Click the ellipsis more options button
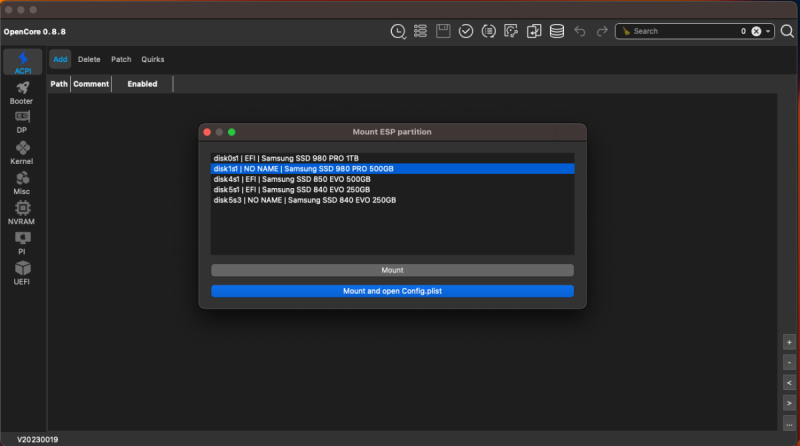Image resolution: width=800 pixels, height=446 pixels. [789, 424]
